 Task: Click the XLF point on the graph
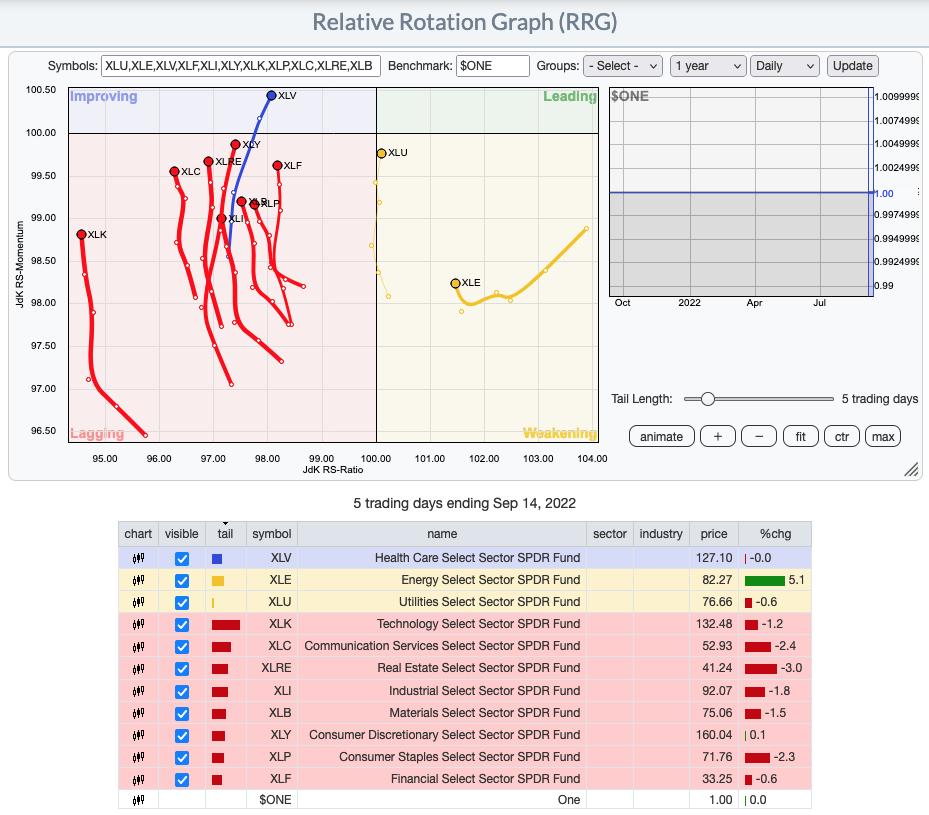pos(277,165)
